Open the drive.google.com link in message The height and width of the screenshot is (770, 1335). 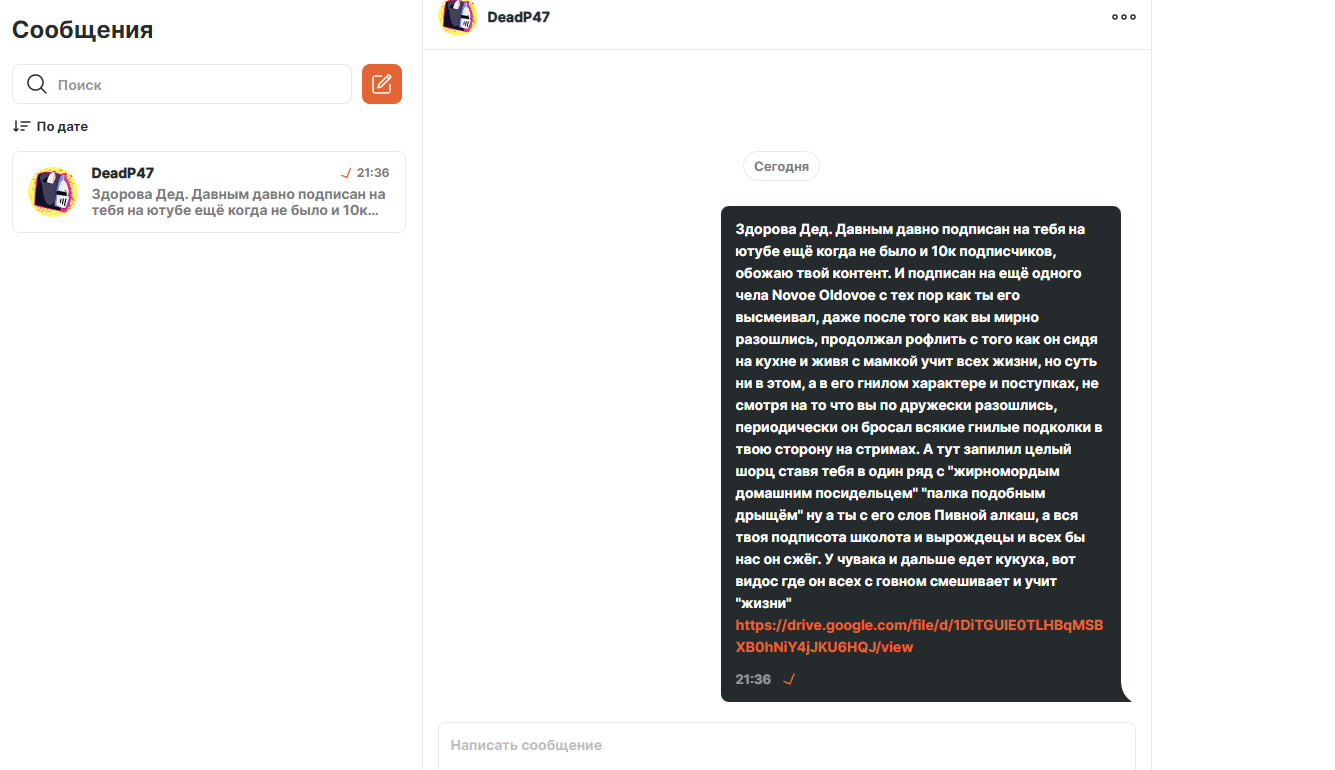coord(919,636)
